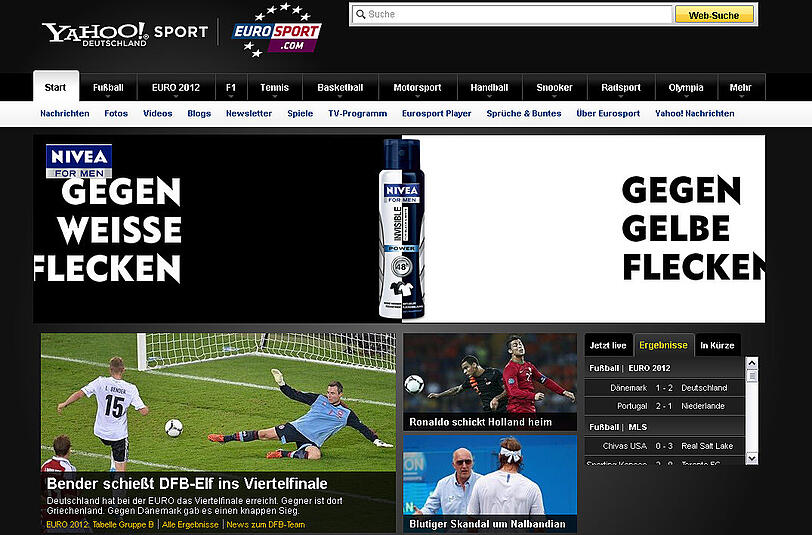Open the Fußball menu
812x535 pixels.
[108, 88]
